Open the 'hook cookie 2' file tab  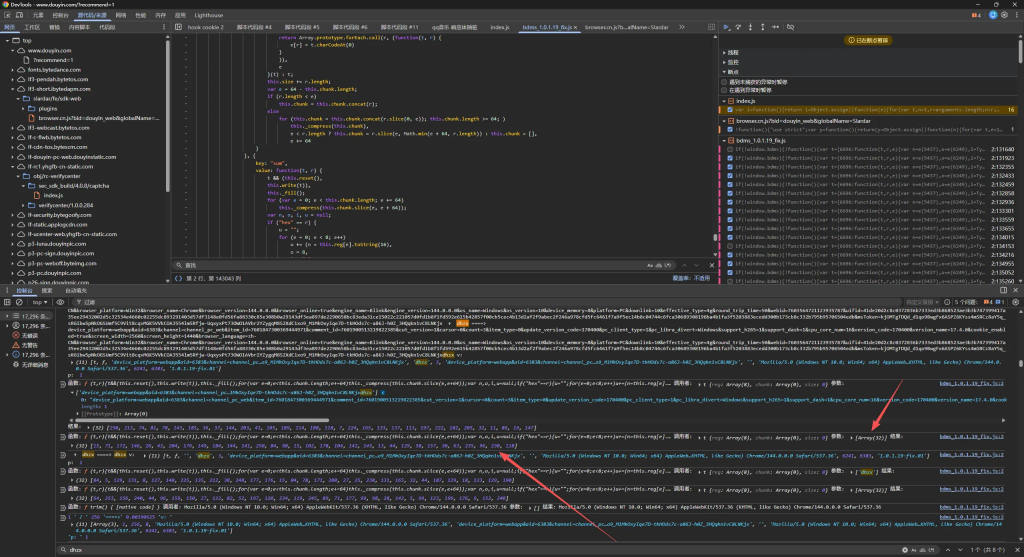(x=207, y=29)
